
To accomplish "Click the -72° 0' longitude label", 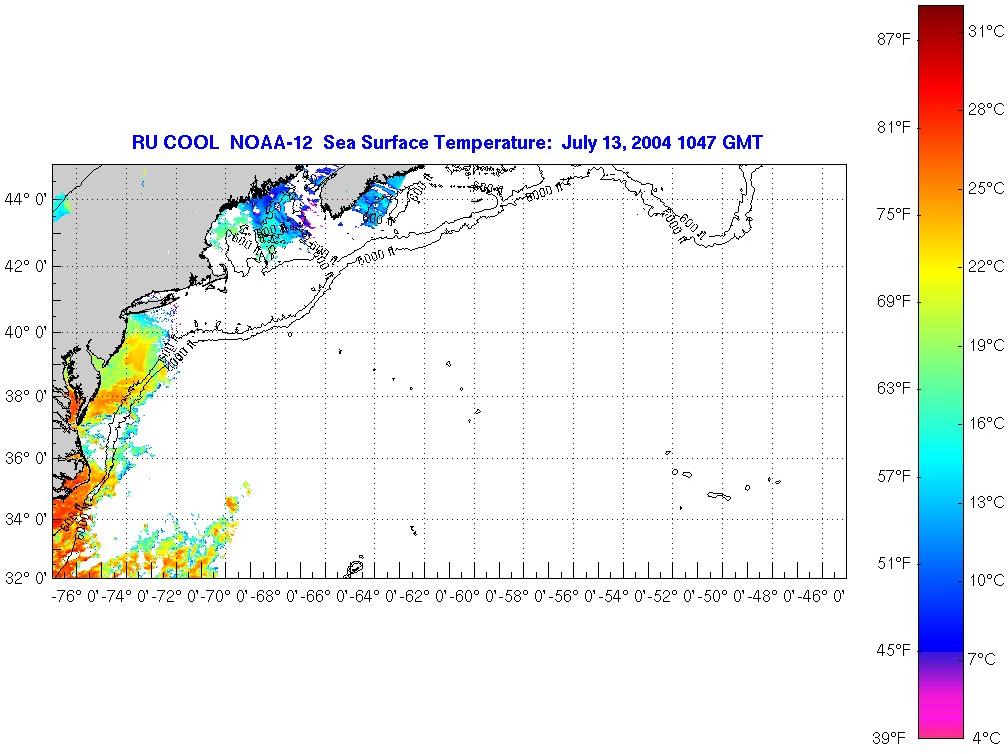I will [175, 597].
